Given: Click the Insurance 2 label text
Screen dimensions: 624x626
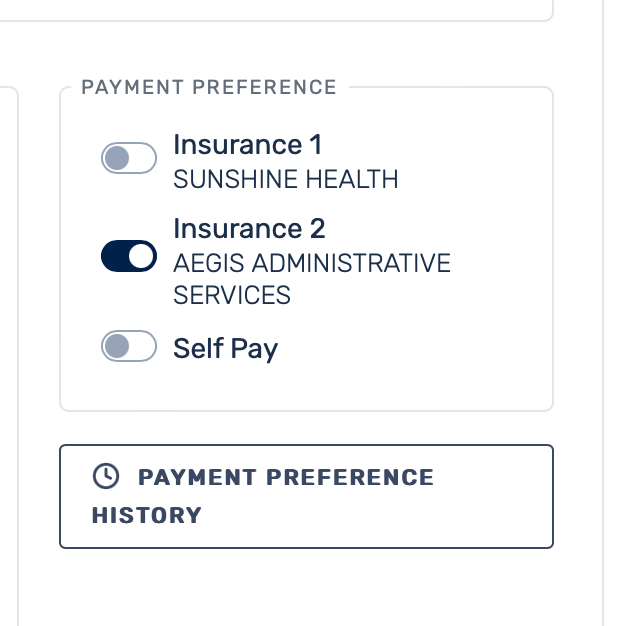Looking at the screenshot, I should click(249, 229).
